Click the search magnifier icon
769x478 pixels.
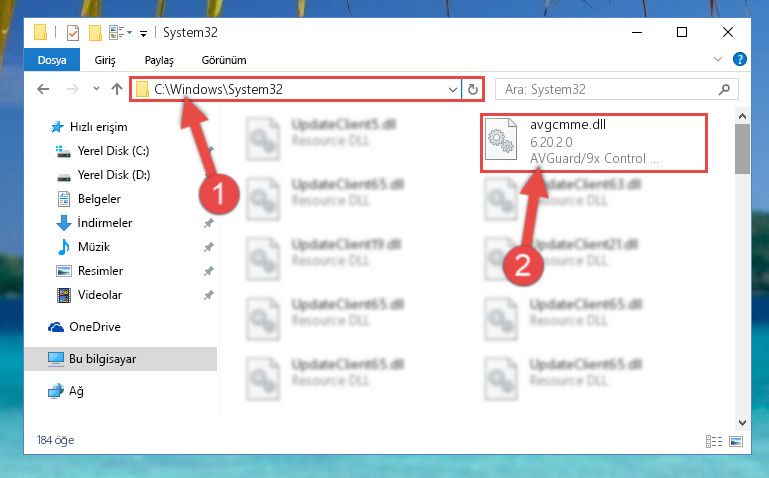pos(724,89)
